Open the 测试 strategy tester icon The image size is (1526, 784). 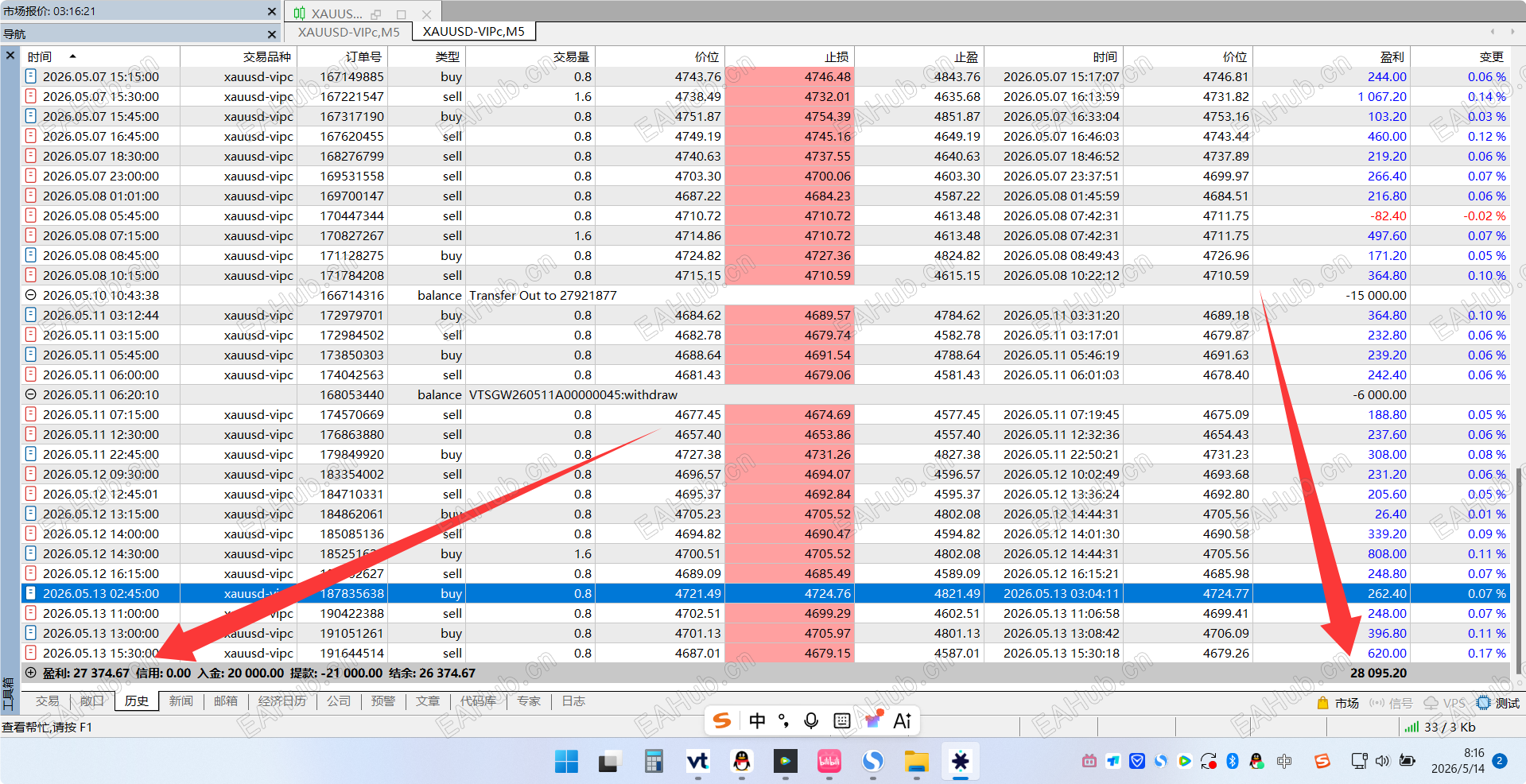pos(1483,703)
